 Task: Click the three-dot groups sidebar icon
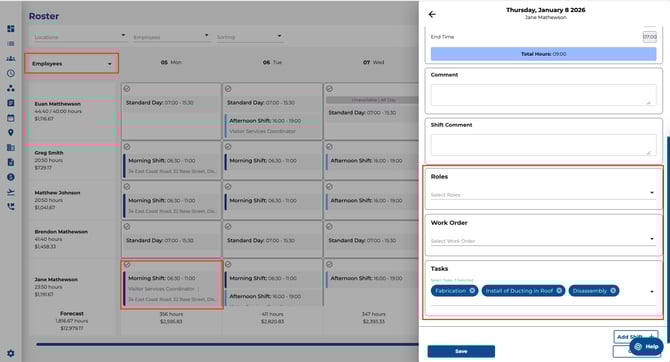pos(11,88)
